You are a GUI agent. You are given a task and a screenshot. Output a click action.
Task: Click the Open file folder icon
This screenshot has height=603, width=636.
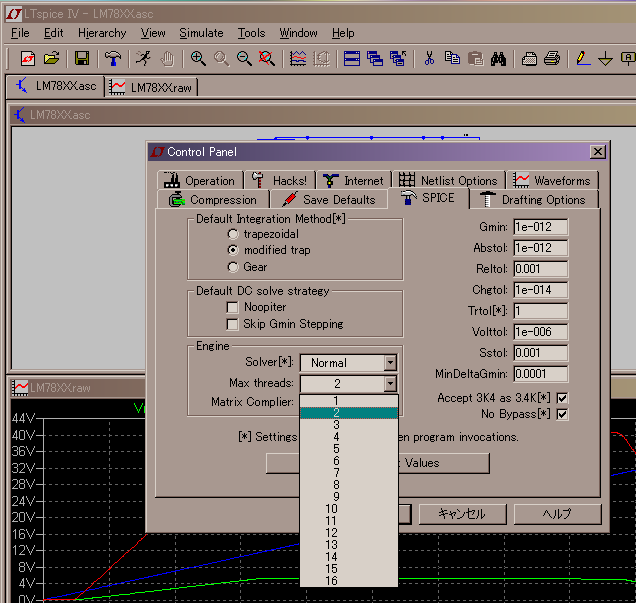(52, 59)
